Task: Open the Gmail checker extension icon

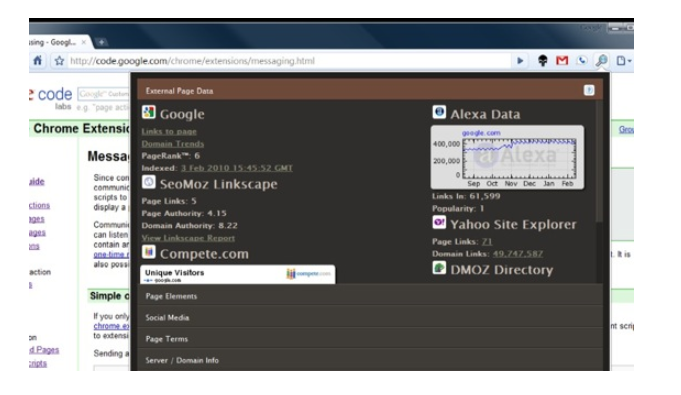Action: 562,61
